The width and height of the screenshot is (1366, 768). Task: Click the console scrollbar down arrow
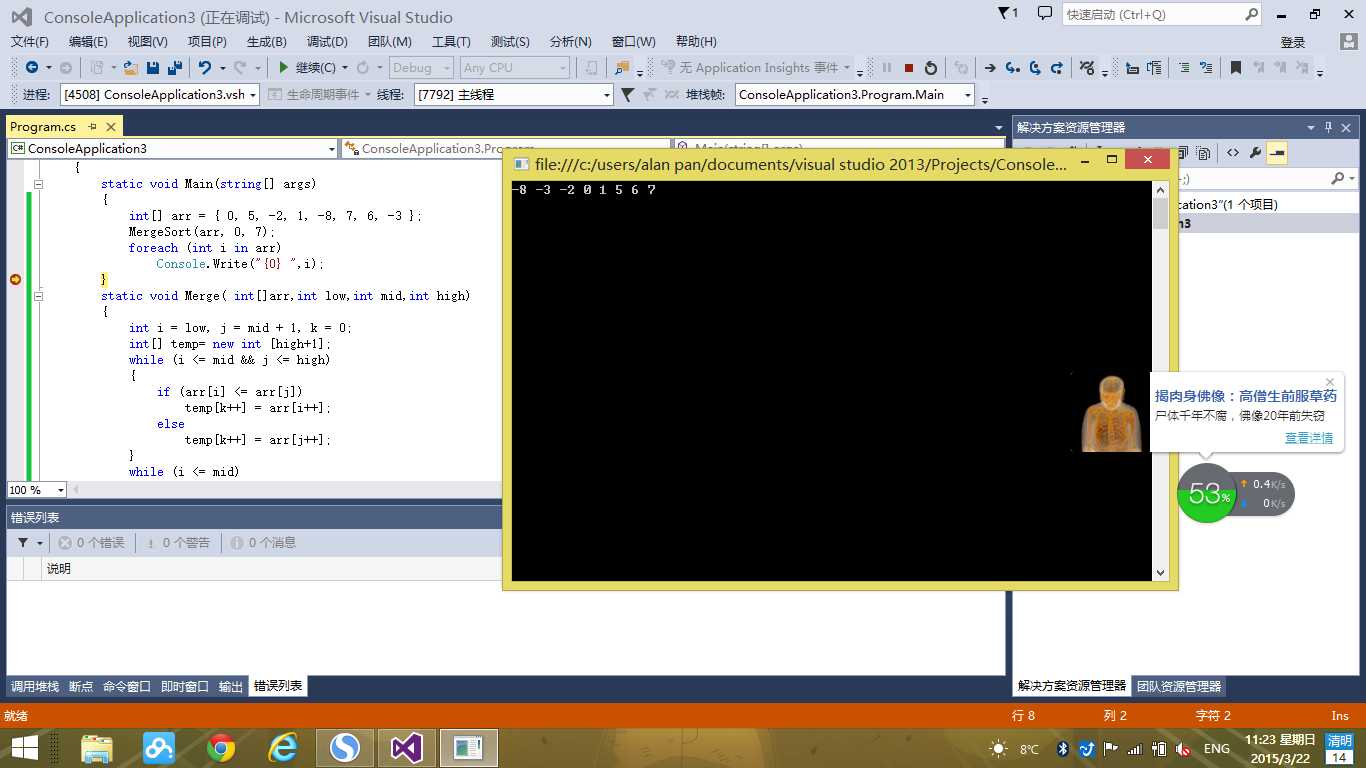[x=1160, y=572]
